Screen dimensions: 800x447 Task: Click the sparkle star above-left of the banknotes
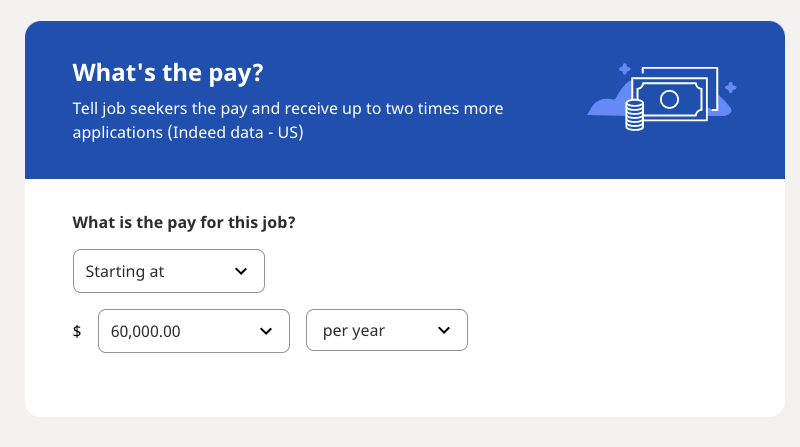[x=624, y=69]
